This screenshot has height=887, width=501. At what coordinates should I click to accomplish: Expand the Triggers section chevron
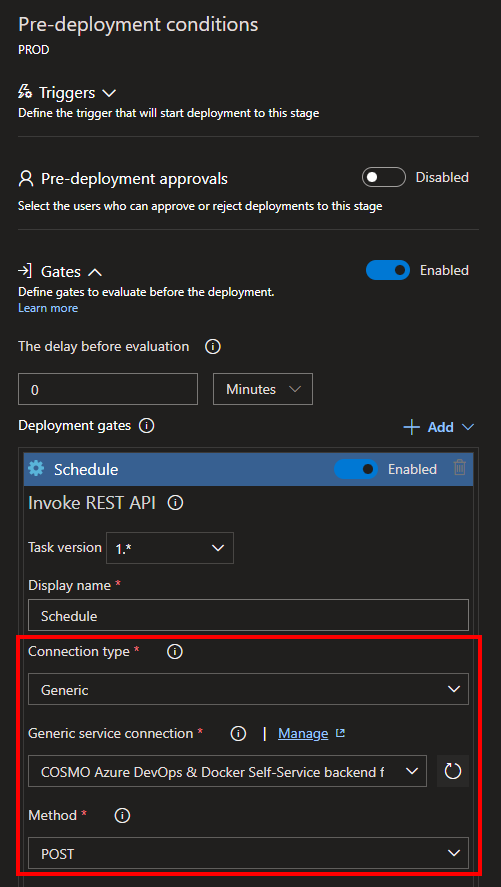point(109,93)
